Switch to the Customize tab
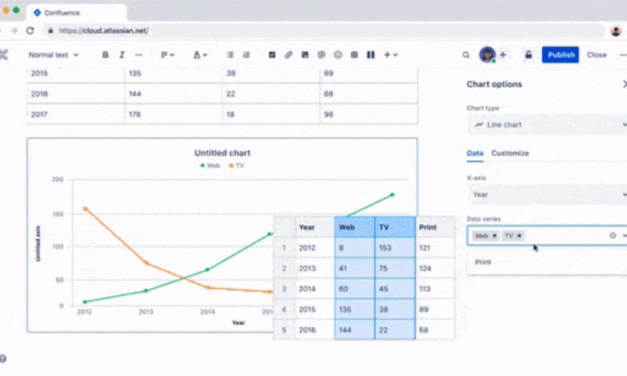The height and width of the screenshot is (376, 627). [x=510, y=153]
